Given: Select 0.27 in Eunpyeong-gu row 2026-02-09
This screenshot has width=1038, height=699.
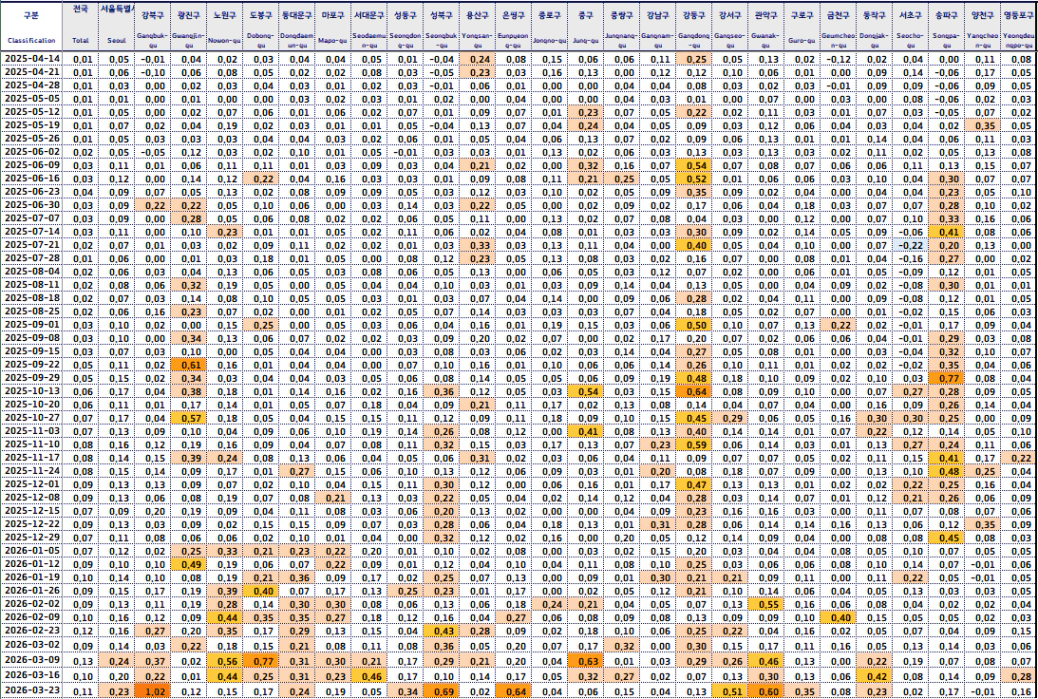Looking at the screenshot, I should pyautogui.click(x=512, y=617).
